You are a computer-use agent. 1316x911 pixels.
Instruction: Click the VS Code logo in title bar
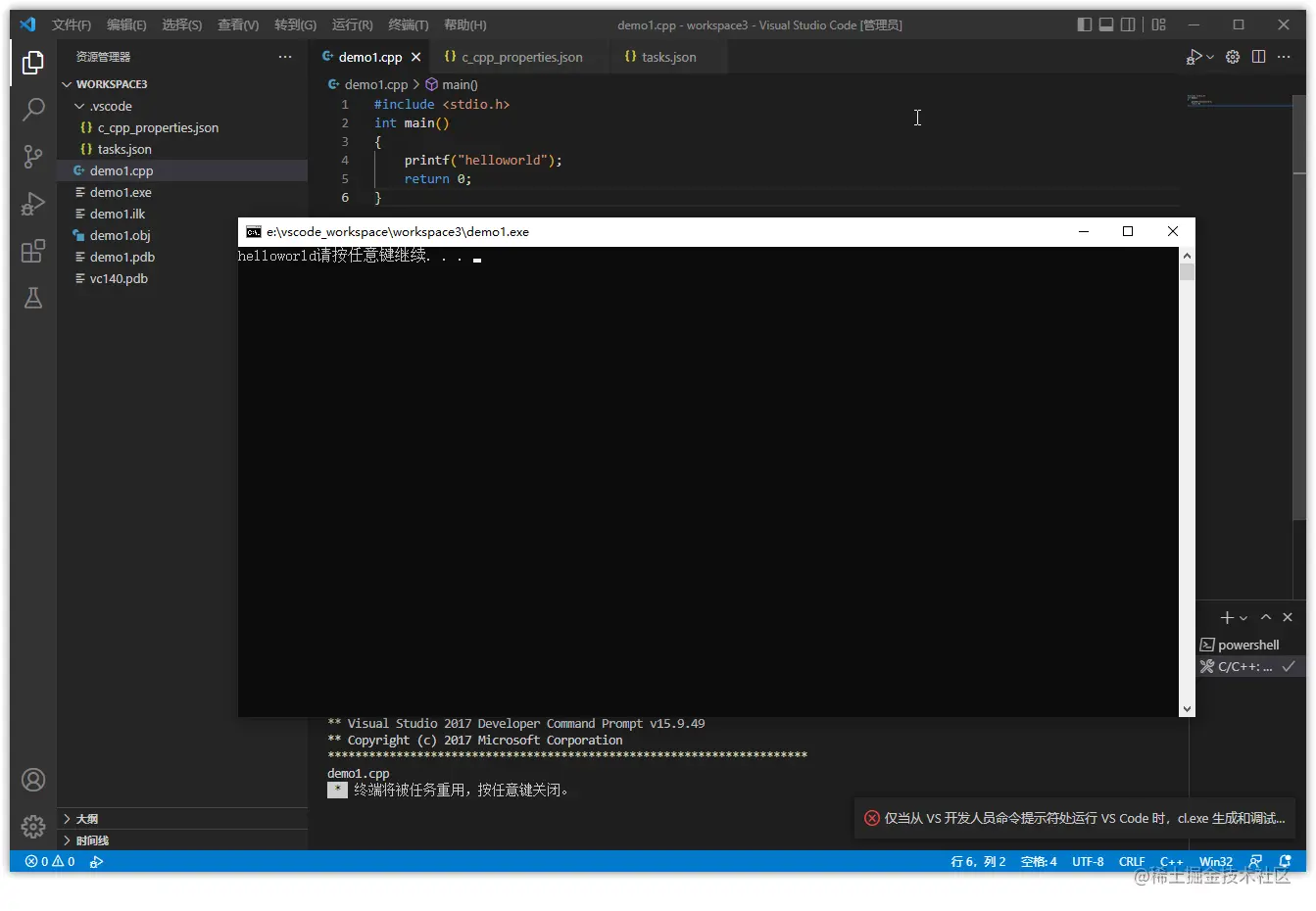pos(27,24)
